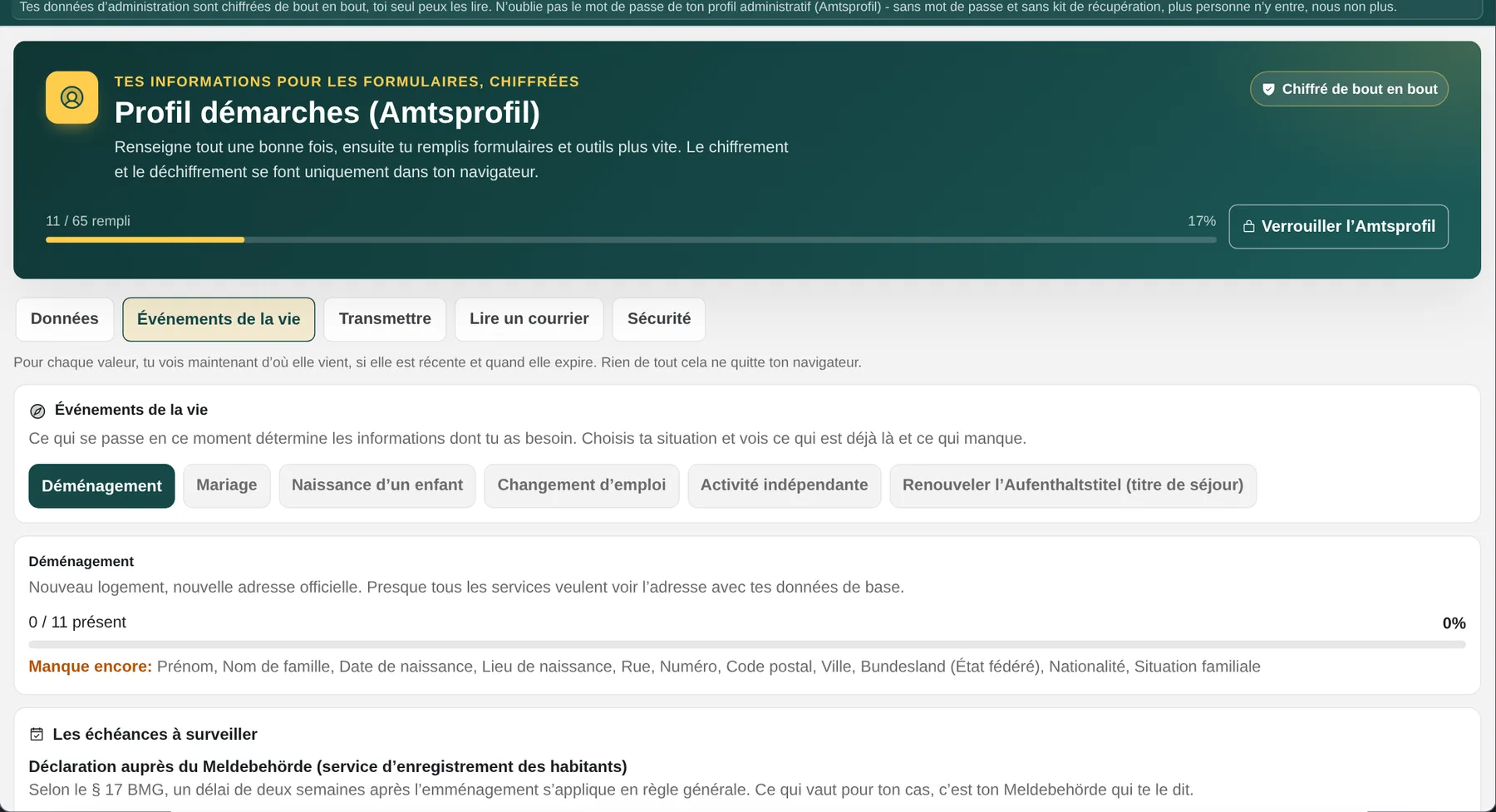Click the calendar icon beside Les échéances

click(37, 734)
